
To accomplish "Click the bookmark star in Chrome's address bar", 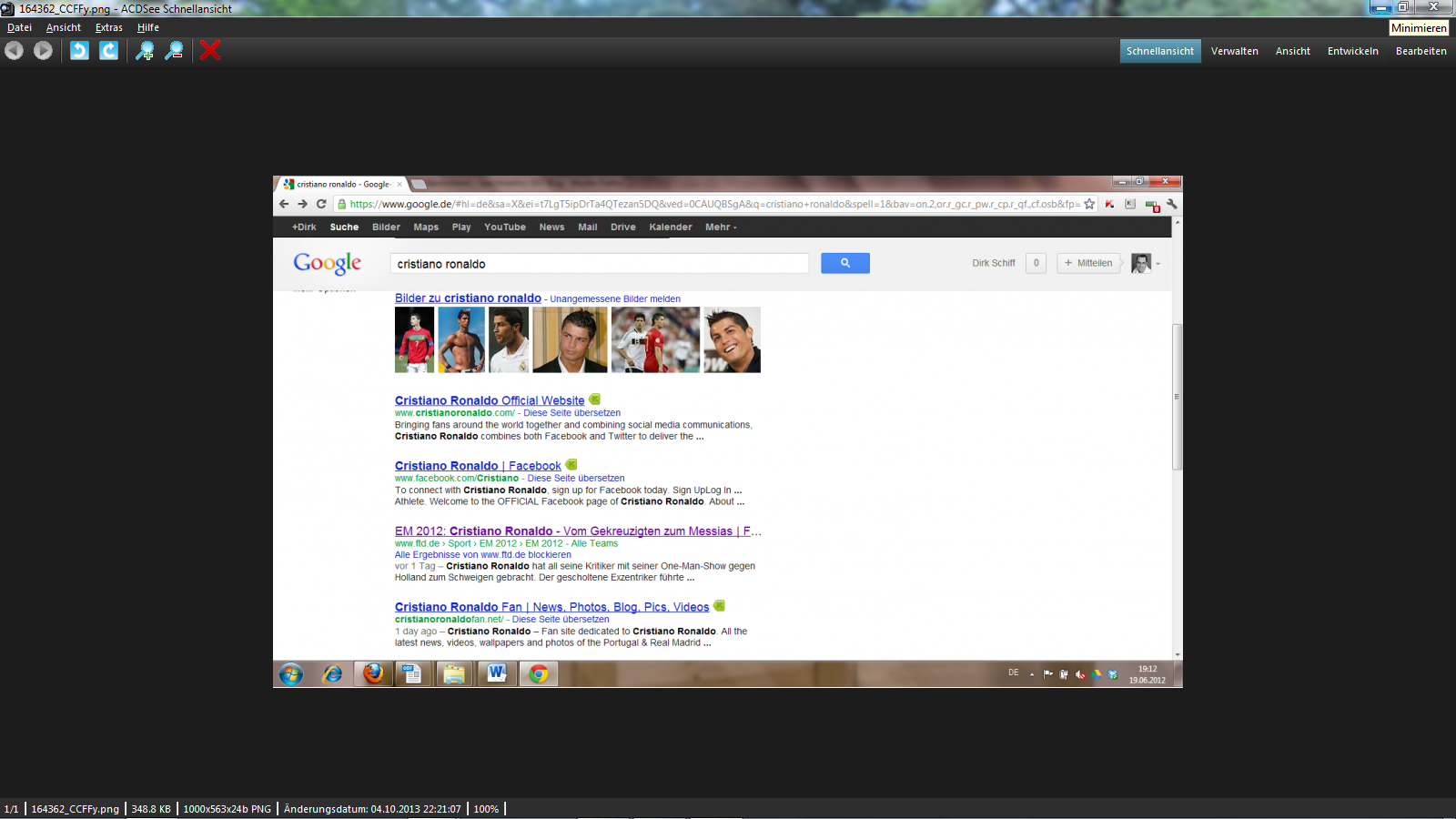I will coord(1089,204).
